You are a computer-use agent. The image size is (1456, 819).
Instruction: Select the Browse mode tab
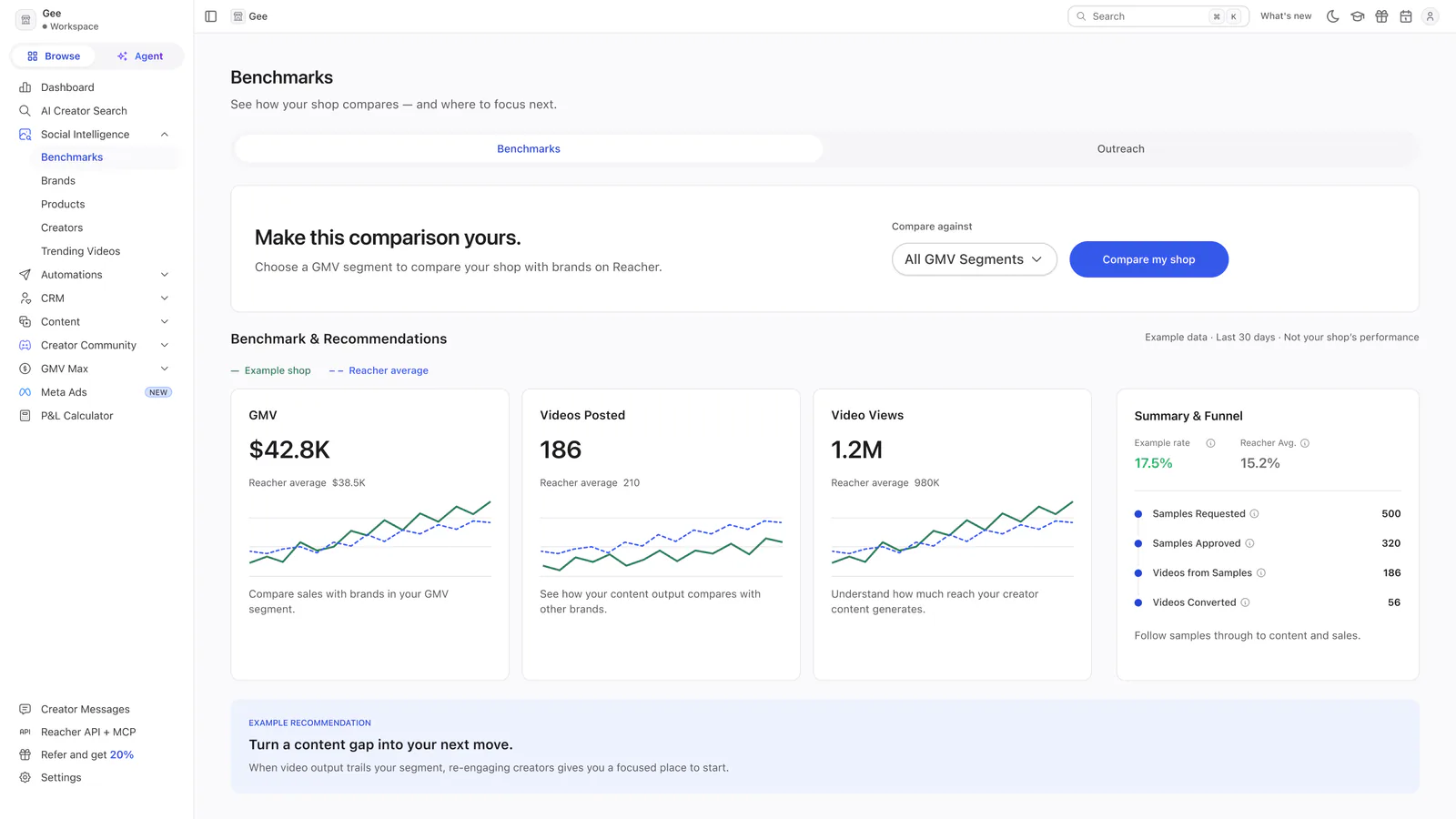tap(54, 56)
